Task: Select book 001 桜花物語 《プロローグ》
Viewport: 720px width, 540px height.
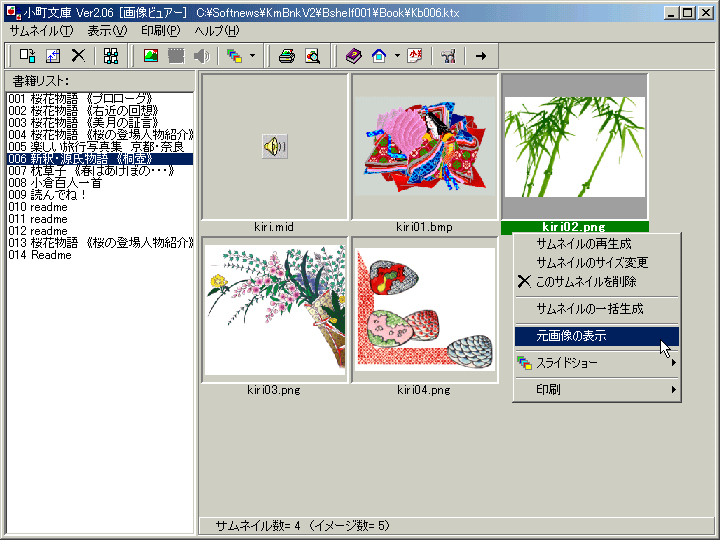Action: point(100,99)
